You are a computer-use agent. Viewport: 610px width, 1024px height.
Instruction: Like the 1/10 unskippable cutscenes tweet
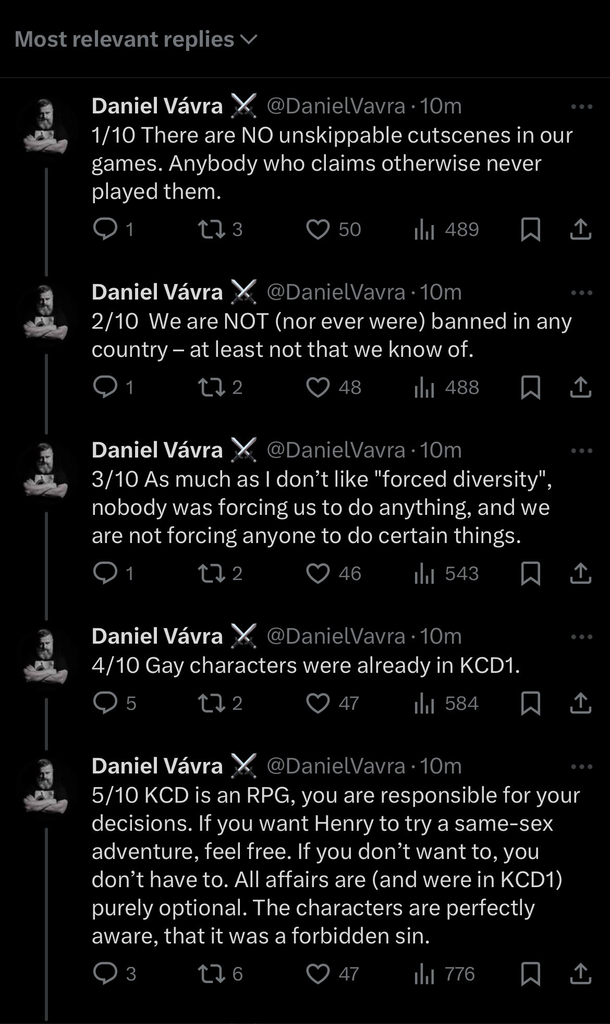point(318,230)
